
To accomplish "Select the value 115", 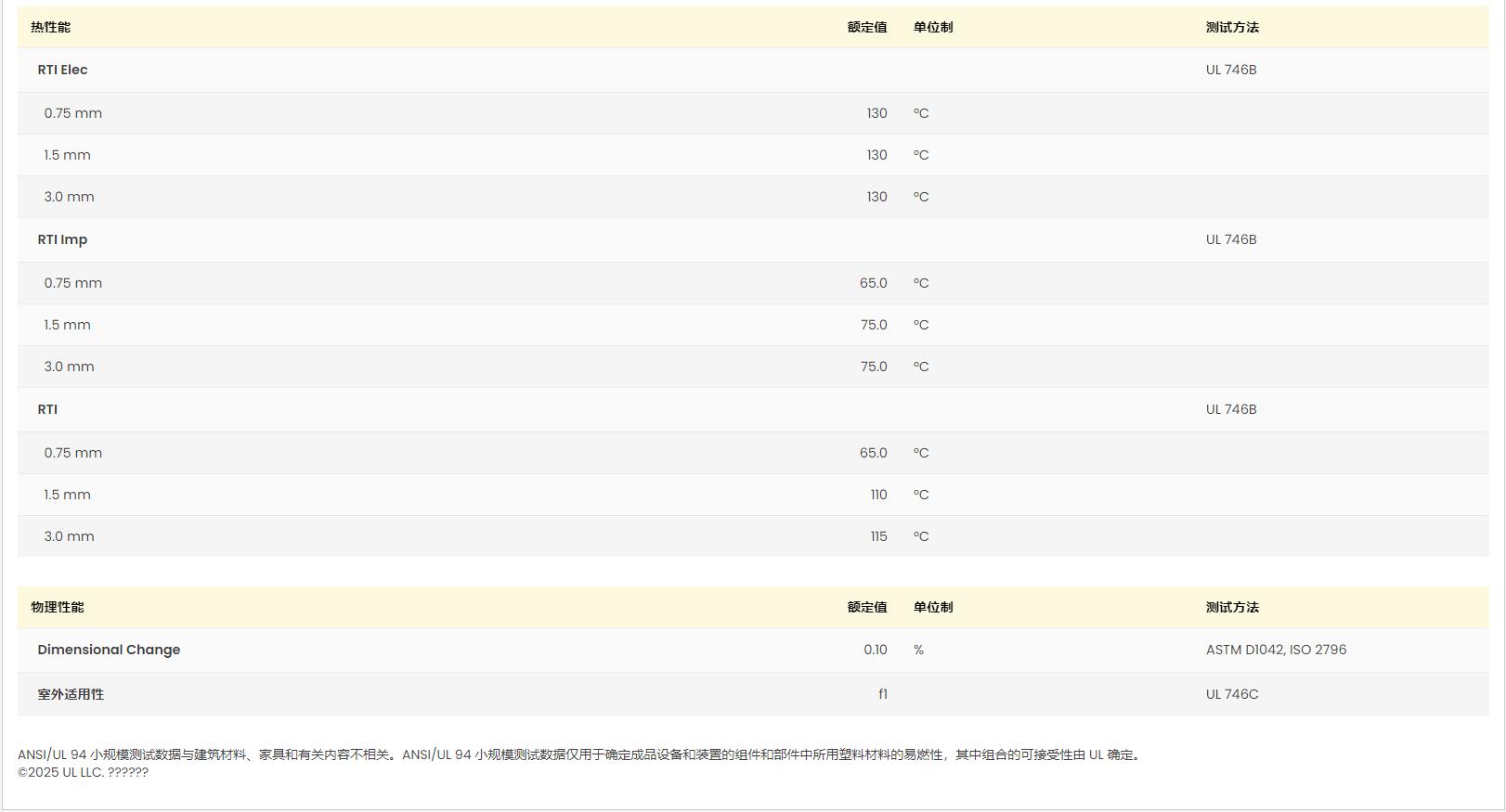I will pos(878,536).
